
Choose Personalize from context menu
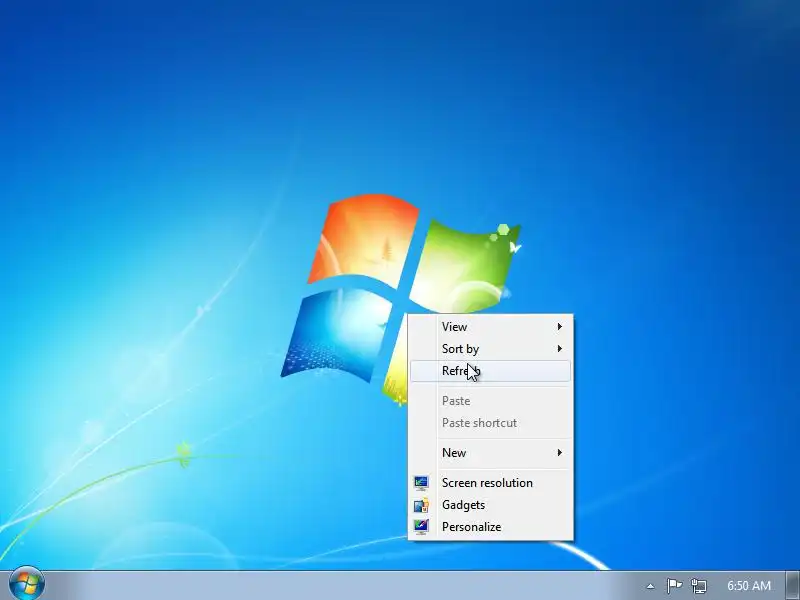[490, 527]
